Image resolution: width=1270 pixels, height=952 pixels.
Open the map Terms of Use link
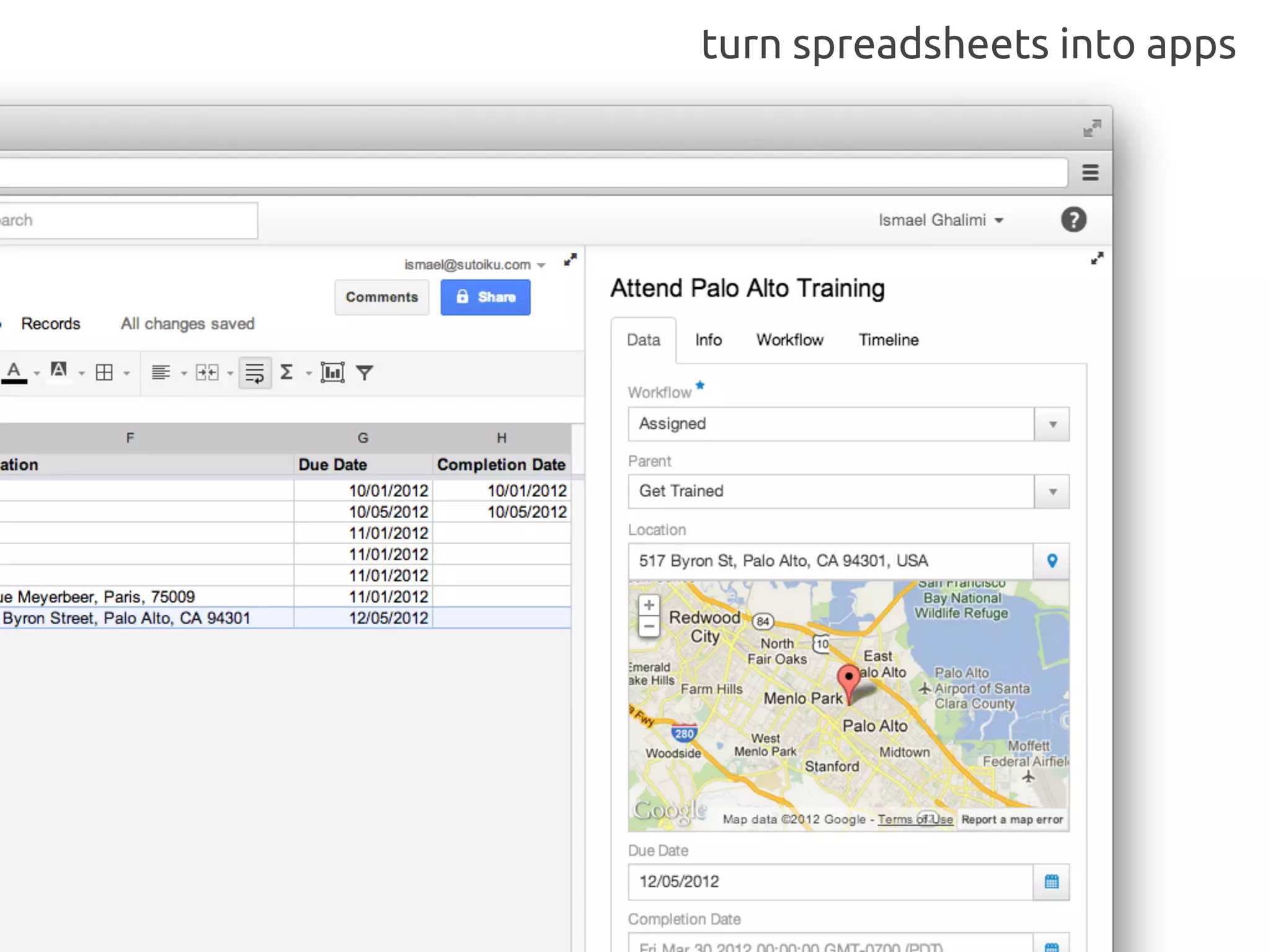pos(915,819)
